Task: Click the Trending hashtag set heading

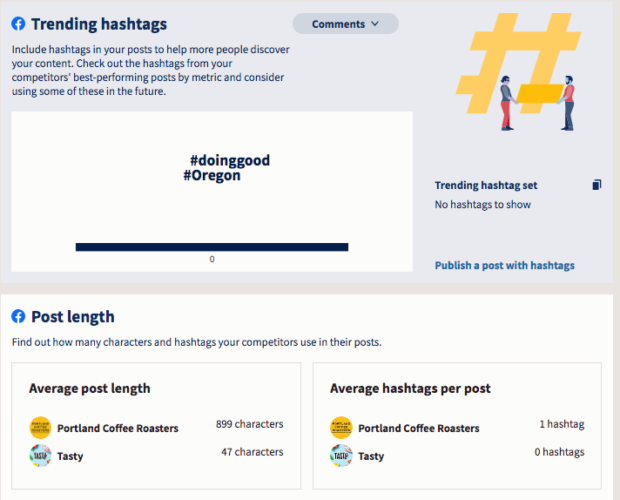Action: [x=486, y=185]
